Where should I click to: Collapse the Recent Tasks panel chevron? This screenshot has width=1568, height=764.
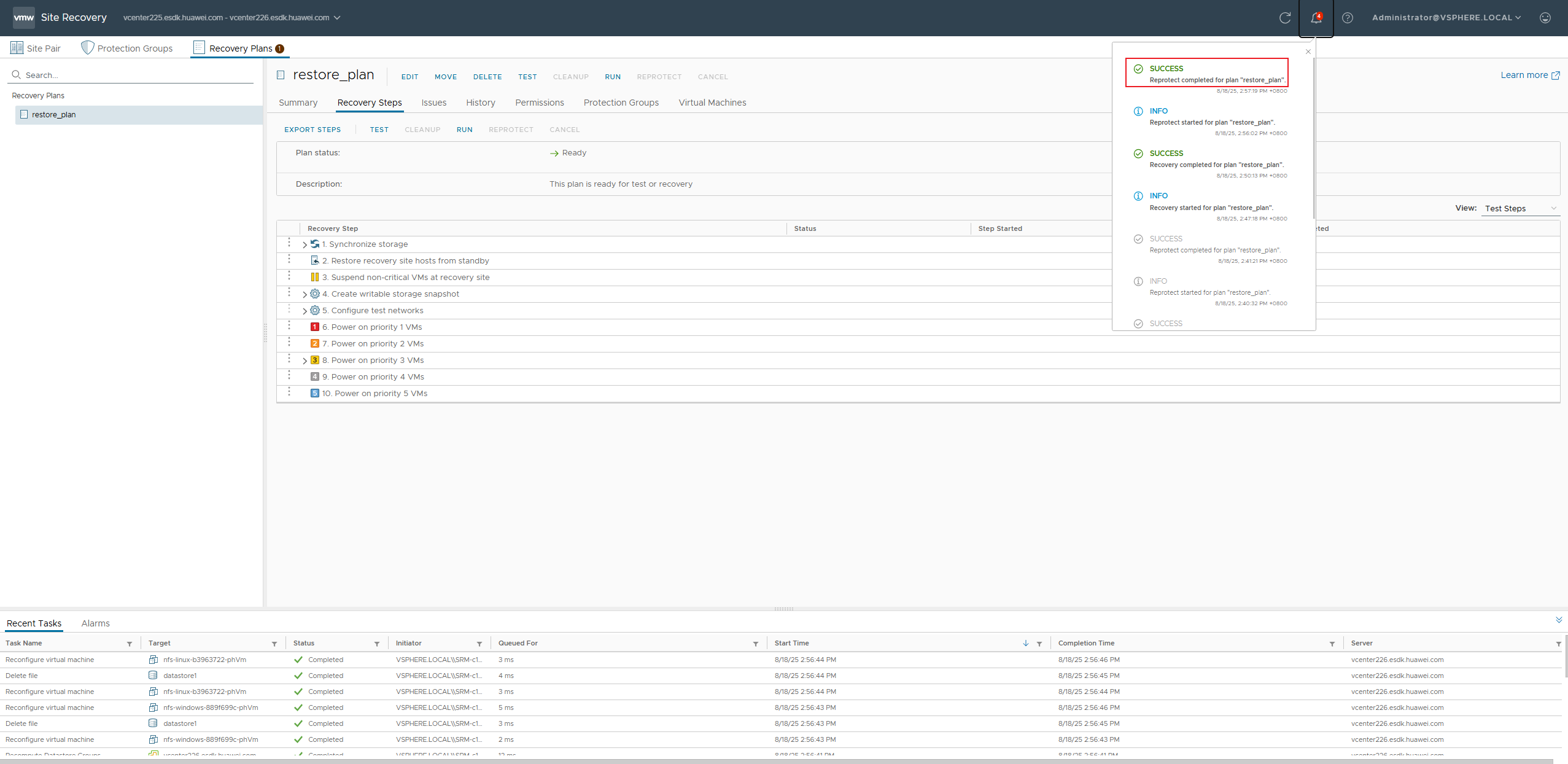pos(1559,620)
